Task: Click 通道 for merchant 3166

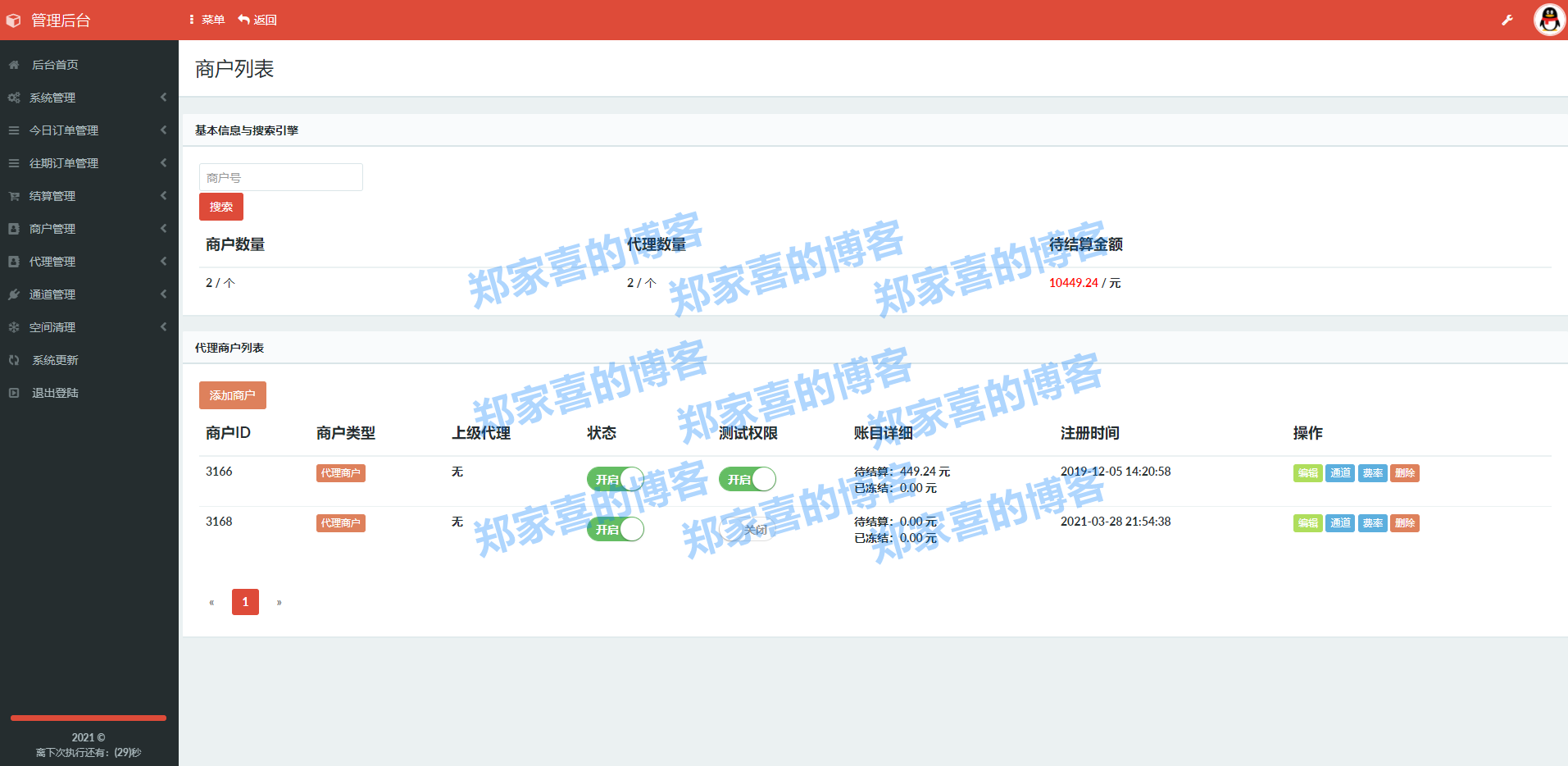Action: [1340, 473]
